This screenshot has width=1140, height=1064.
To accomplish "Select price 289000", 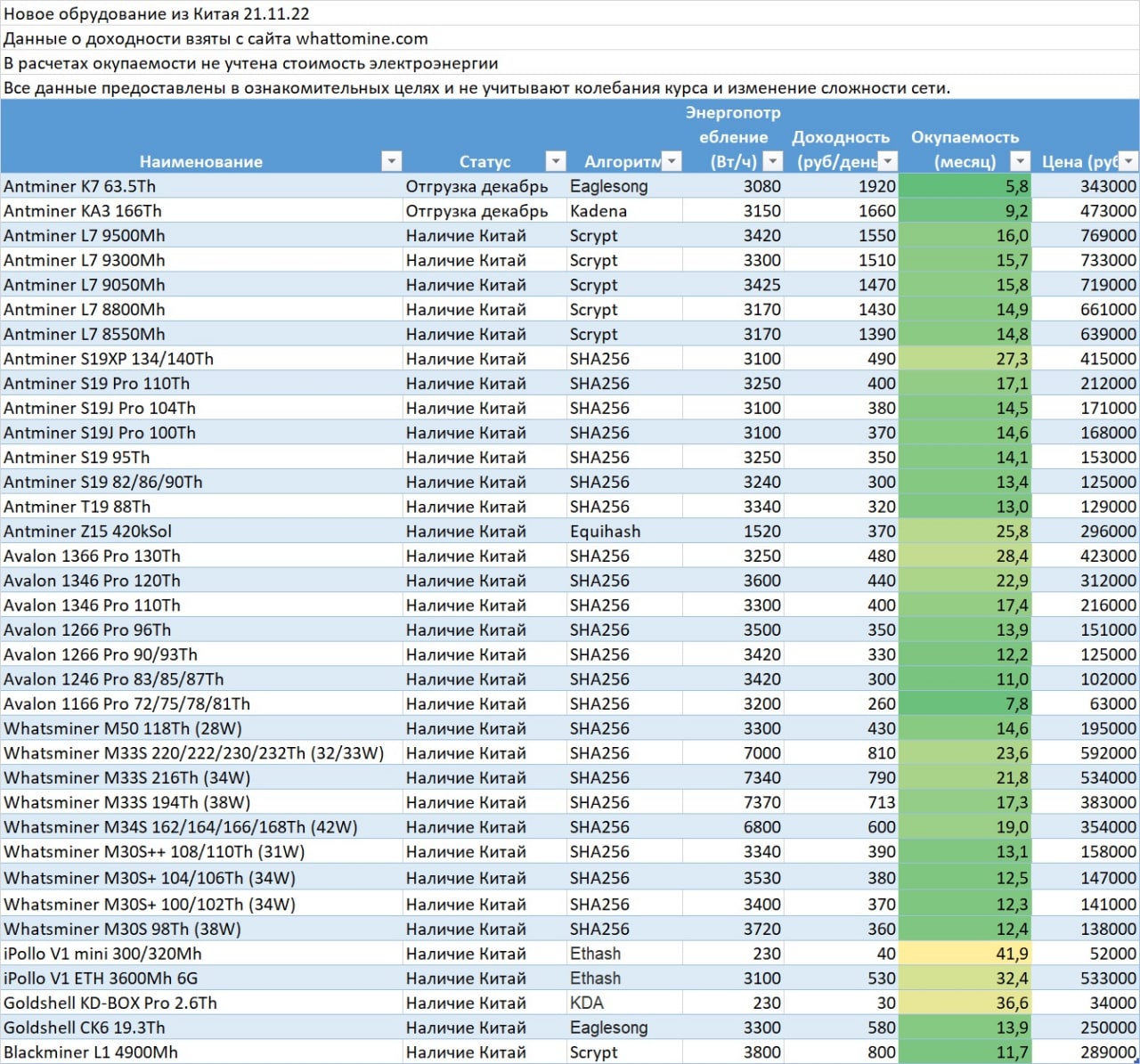I will tap(1086, 1052).
